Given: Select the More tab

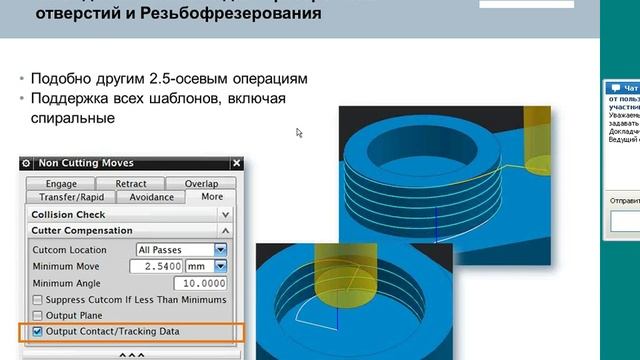Looking at the screenshot, I should 212,197.
